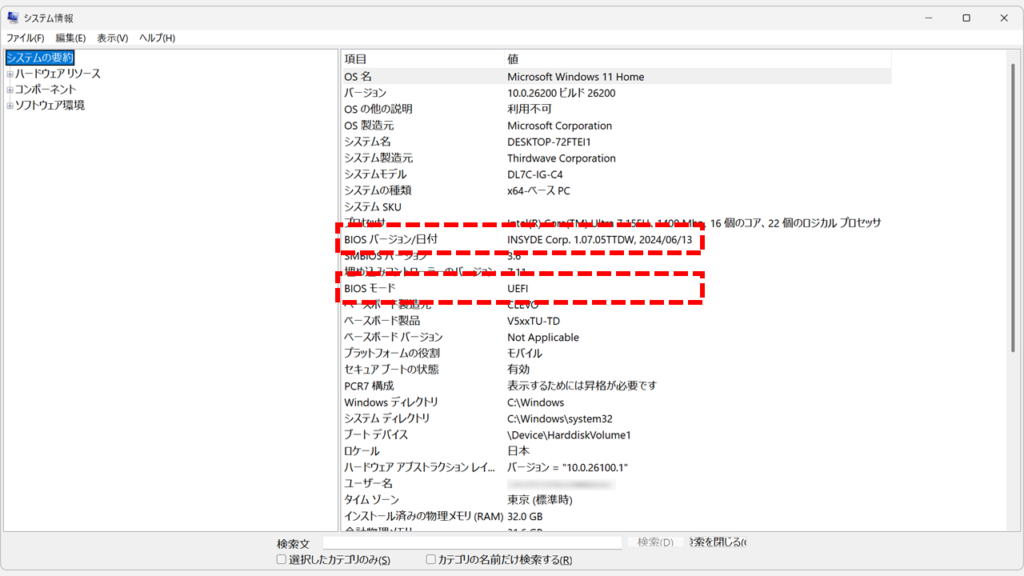Click the 項目 column header
This screenshot has width=1024, height=576.
coord(356,59)
